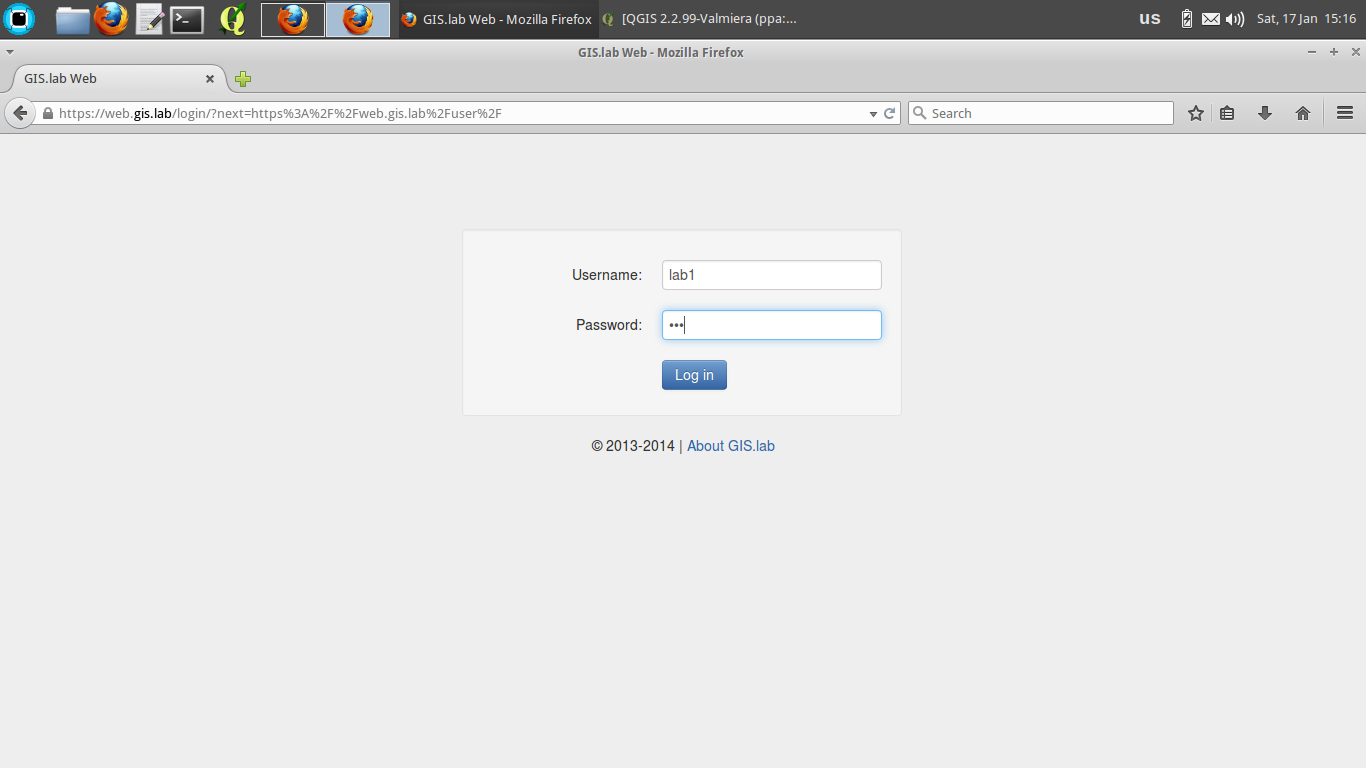Viewport: 1366px width, 768px height.
Task: Go to Firefox home page icon
Action: click(x=1302, y=113)
